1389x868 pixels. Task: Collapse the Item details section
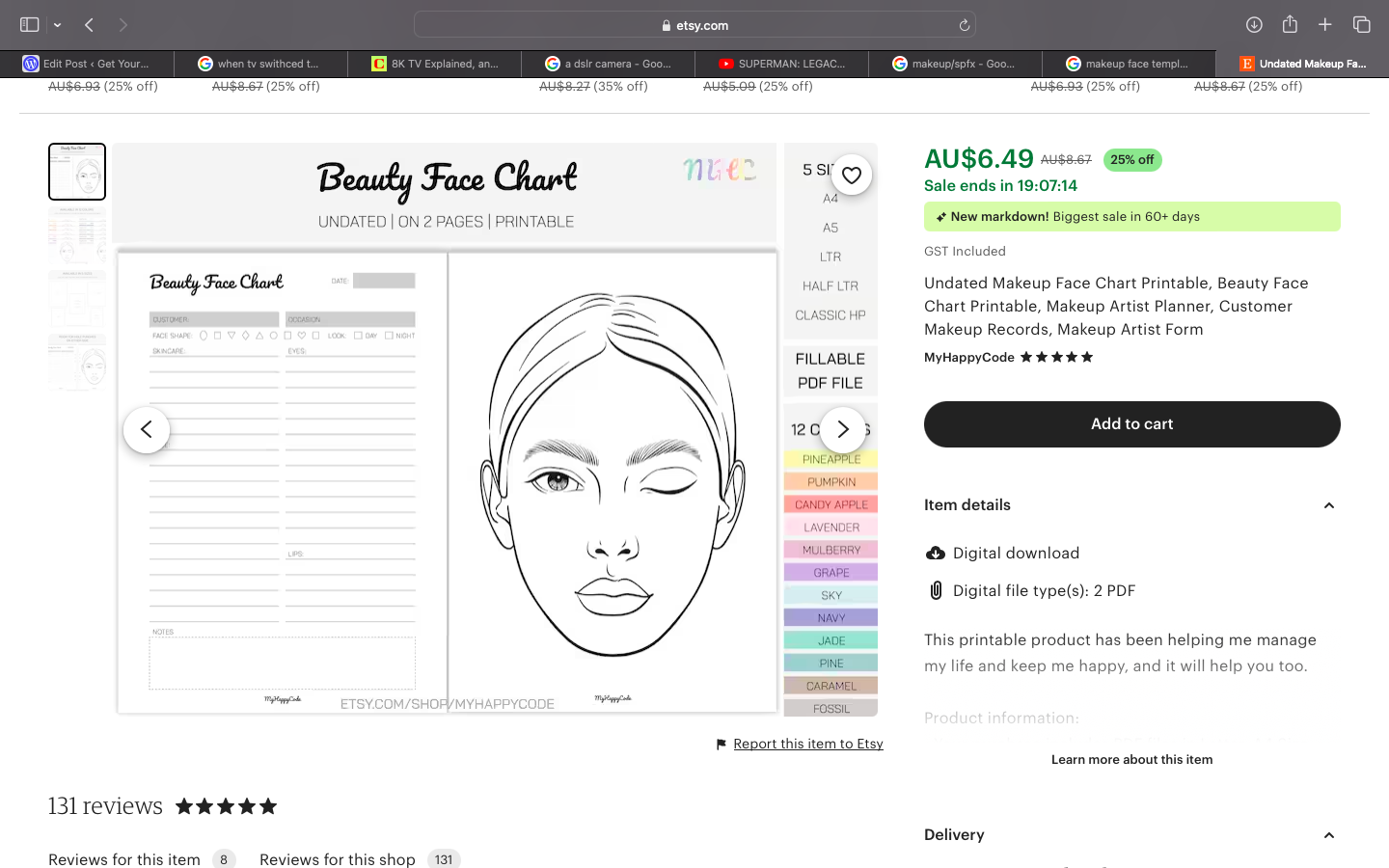click(1328, 505)
